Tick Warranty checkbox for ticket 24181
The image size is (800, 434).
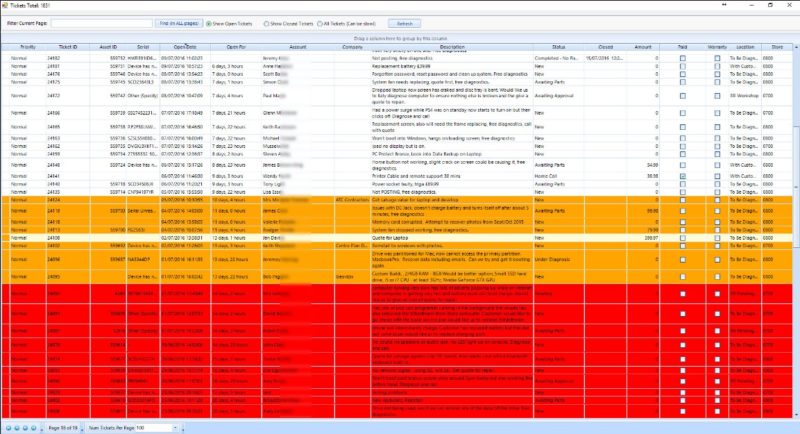pyautogui.click(x=717, y=66)
